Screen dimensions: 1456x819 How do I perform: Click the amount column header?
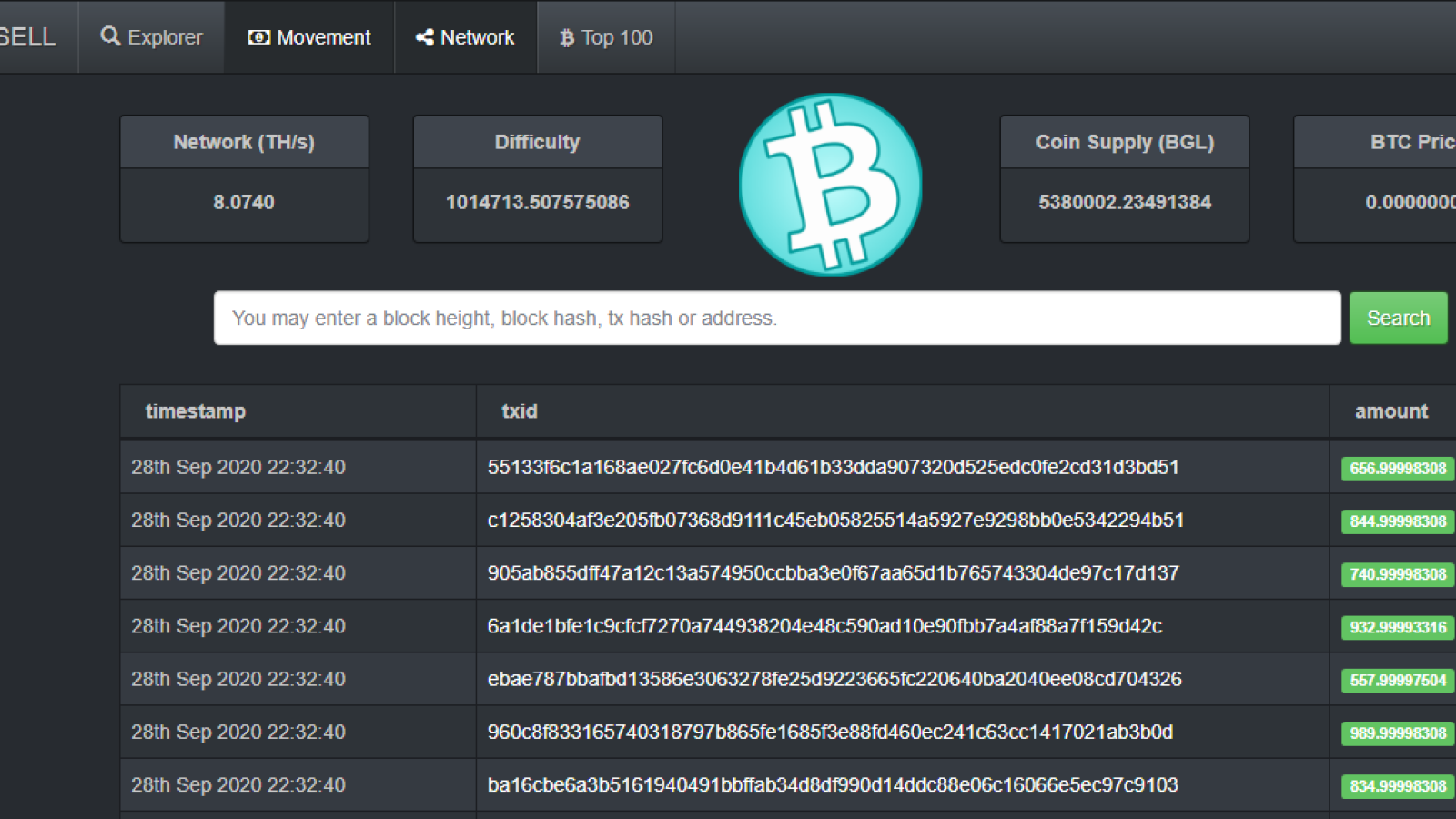[1391, 411]
